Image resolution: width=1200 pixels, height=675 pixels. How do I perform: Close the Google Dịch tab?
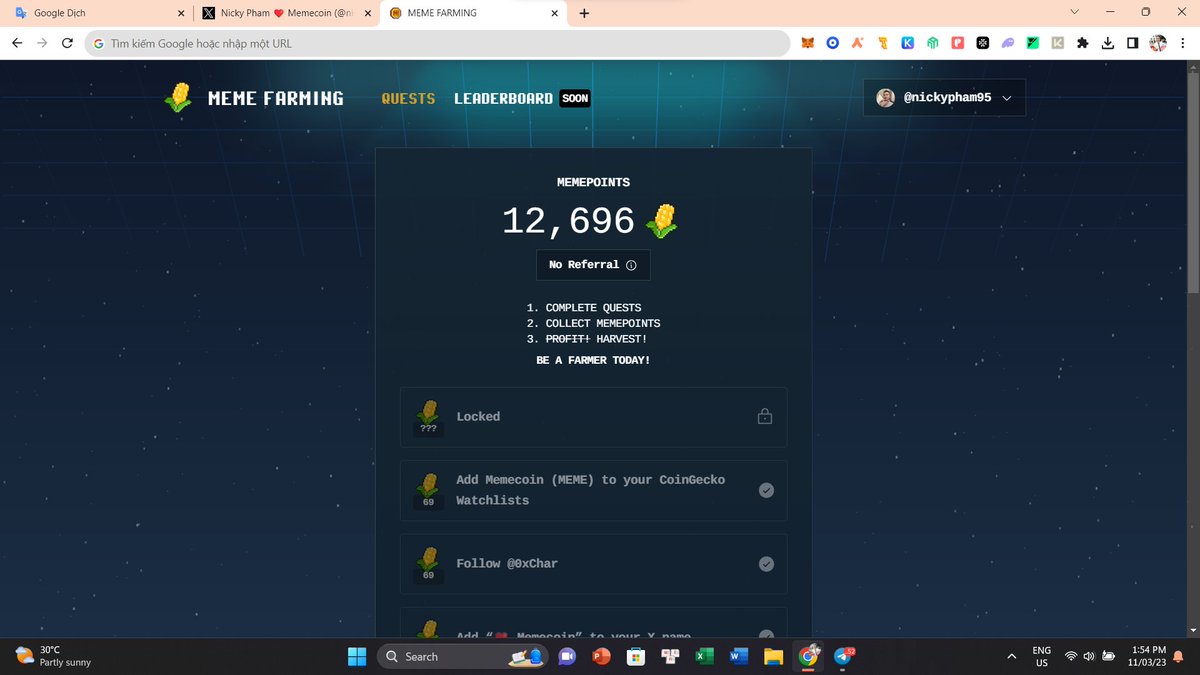(180, 13)
